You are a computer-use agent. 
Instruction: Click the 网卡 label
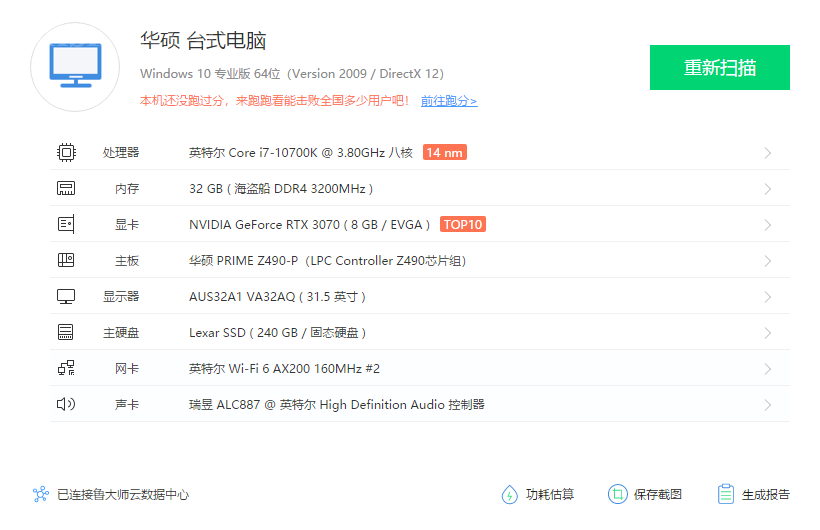coord(127,368)
